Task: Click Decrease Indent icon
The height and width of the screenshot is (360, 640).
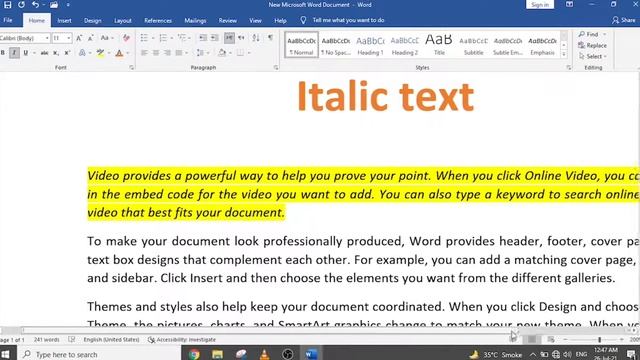Action: pyautogui.click(x=202, y=38)
